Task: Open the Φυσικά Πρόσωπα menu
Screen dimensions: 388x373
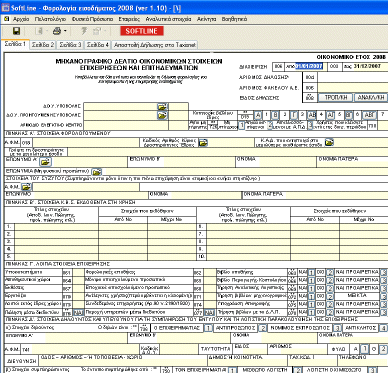Action: point(92,19)
